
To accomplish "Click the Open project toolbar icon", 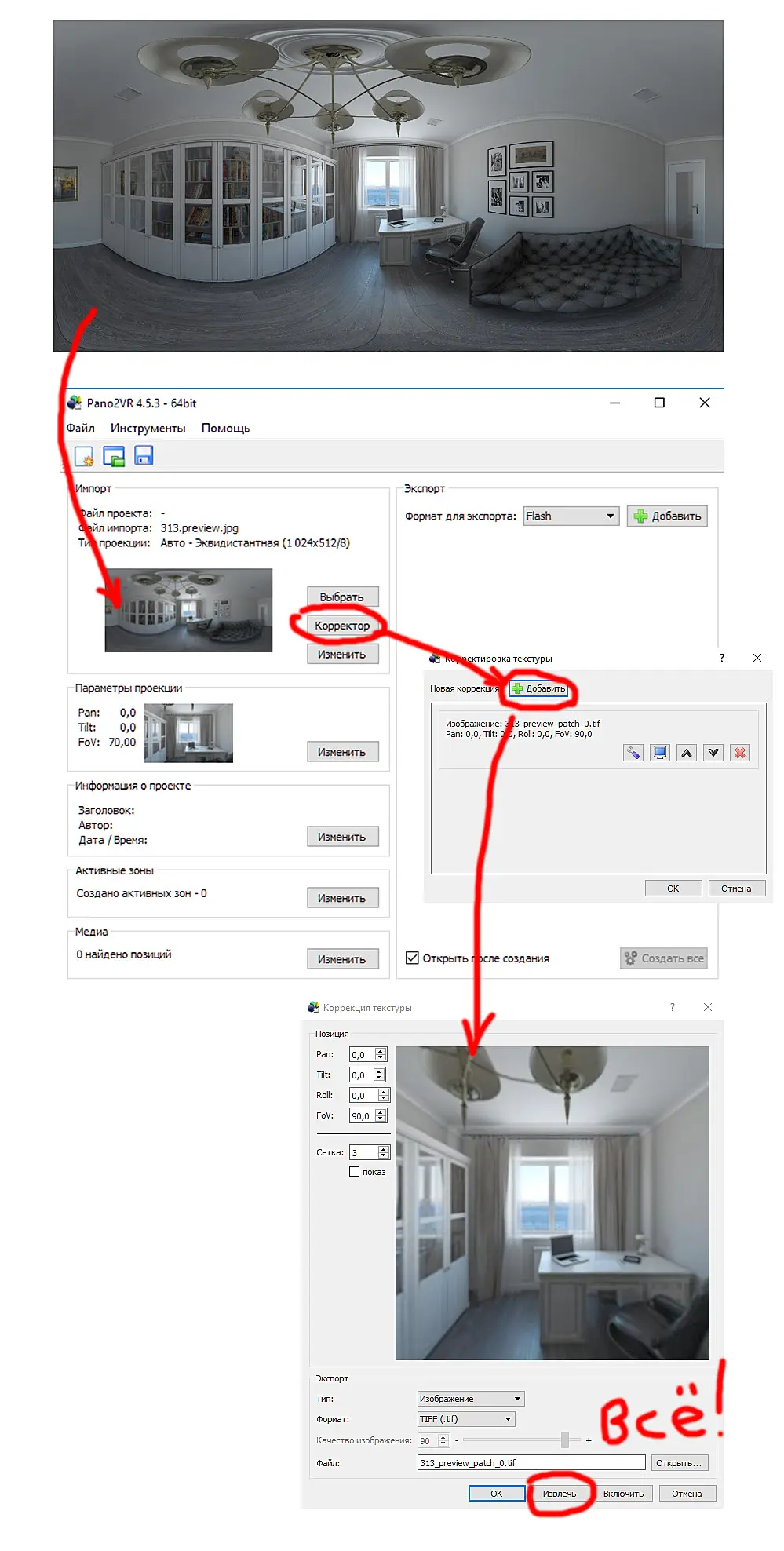I will point(114,456).
